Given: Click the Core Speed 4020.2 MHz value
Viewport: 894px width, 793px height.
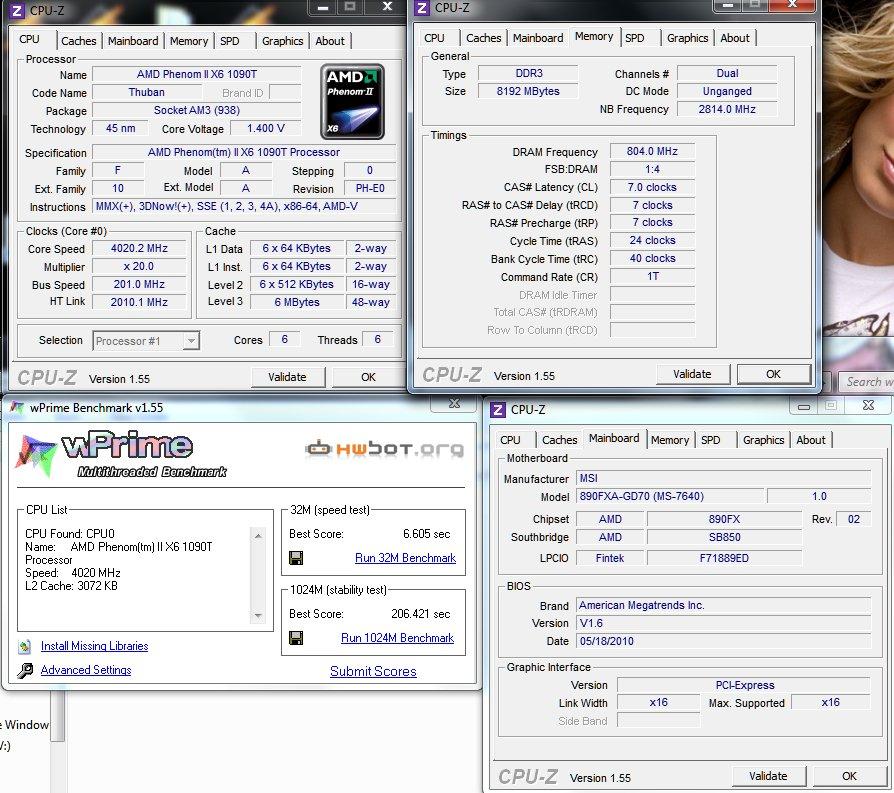Looking at the screenshot, I should 139,248.
